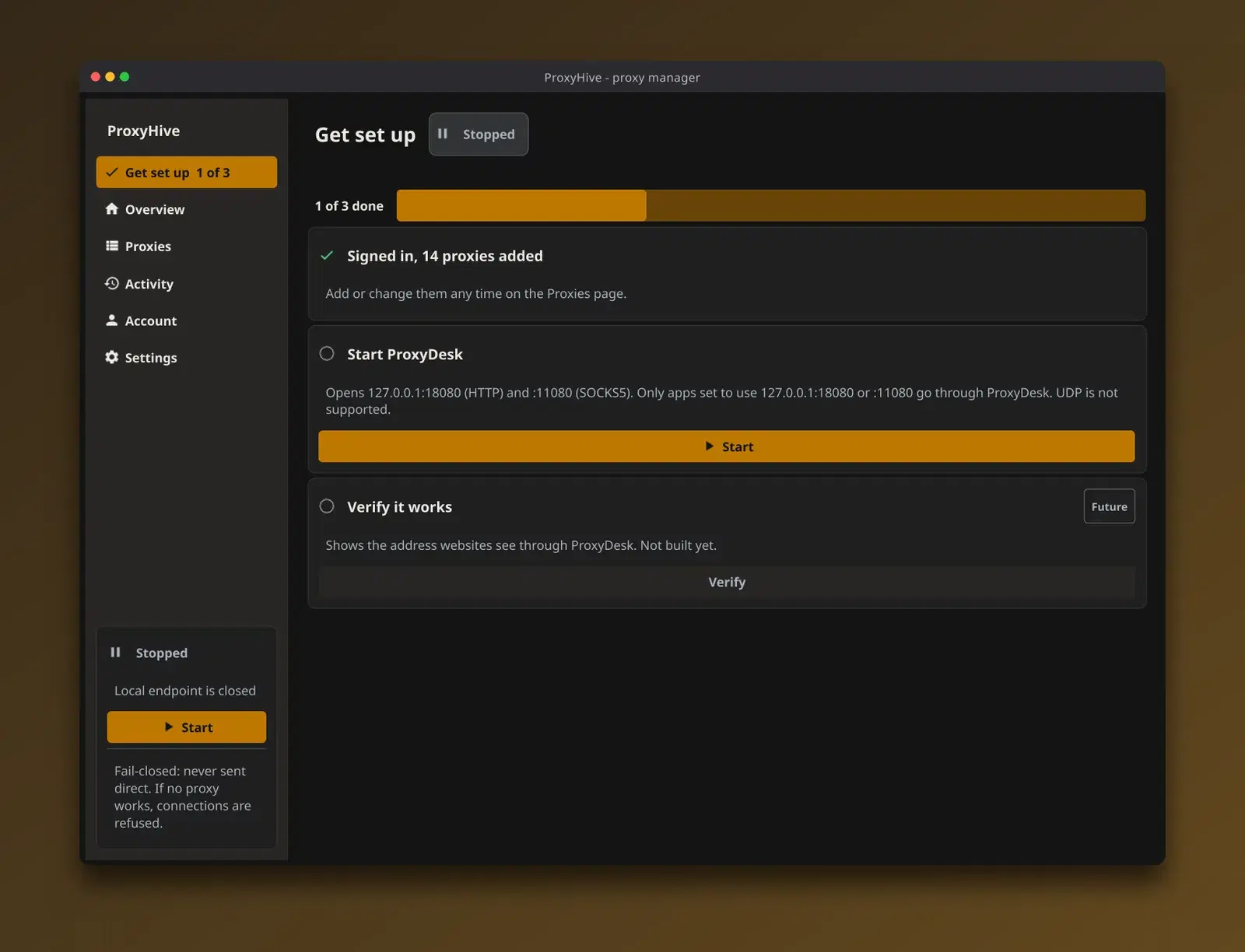1245x952 pixels.
Task: Minimize the window with yellow button
Action: [x=110, y=76]
